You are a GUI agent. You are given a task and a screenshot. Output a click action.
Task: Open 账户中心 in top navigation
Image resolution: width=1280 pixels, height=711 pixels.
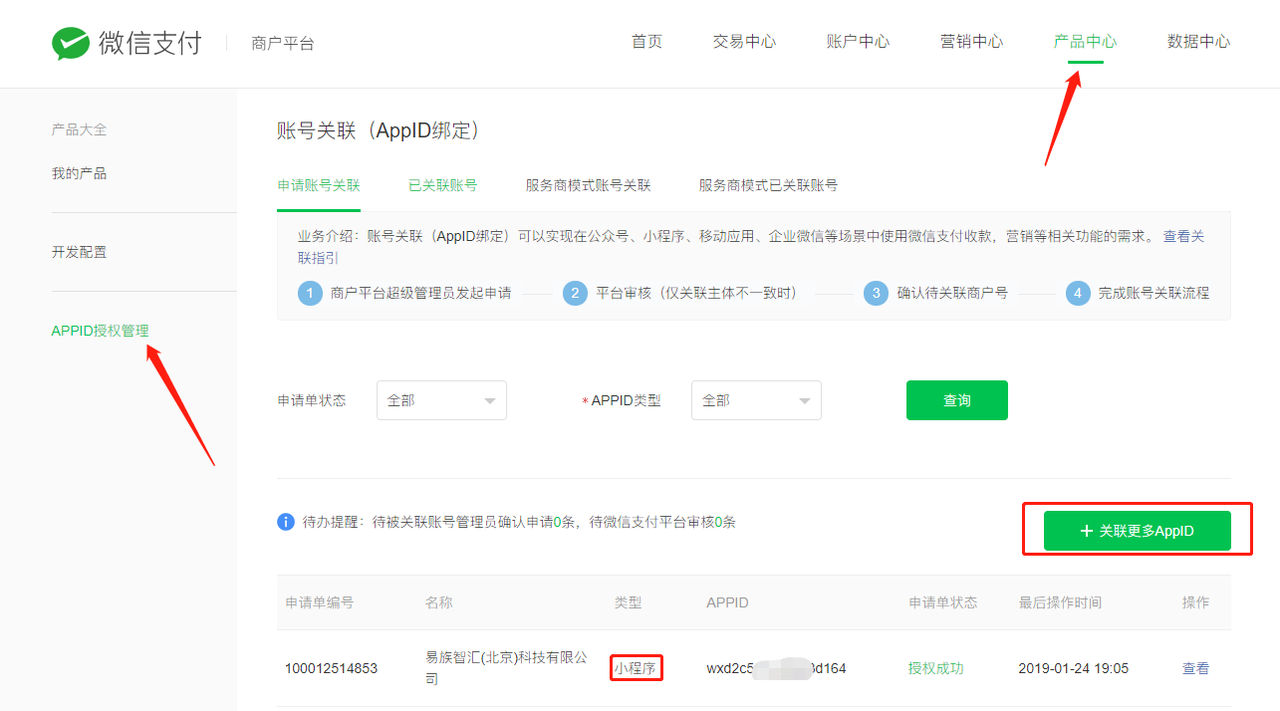(x=858, y=42)
